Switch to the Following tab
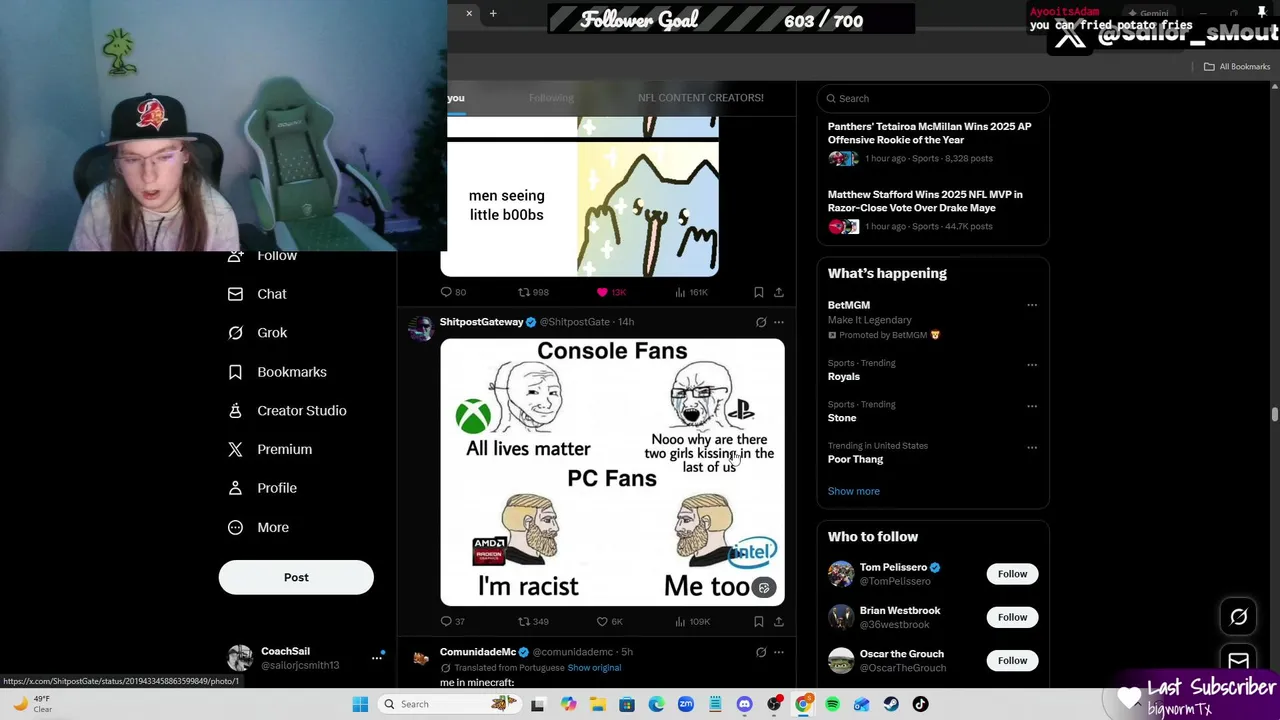The height and width of the screenshot is (720, 1280). click(551, 98)
